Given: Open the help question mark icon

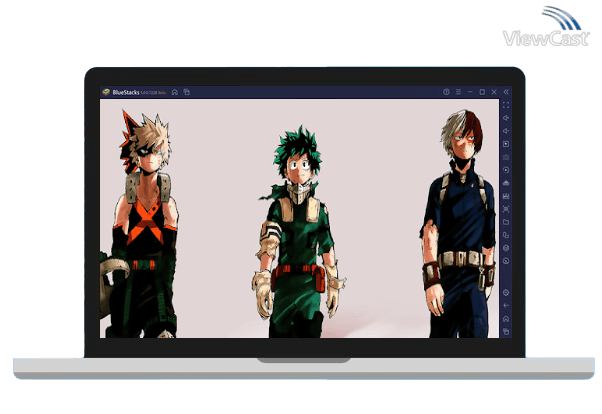Looking at the screenshot, I should pyautogui.click(x=446, y=92).
